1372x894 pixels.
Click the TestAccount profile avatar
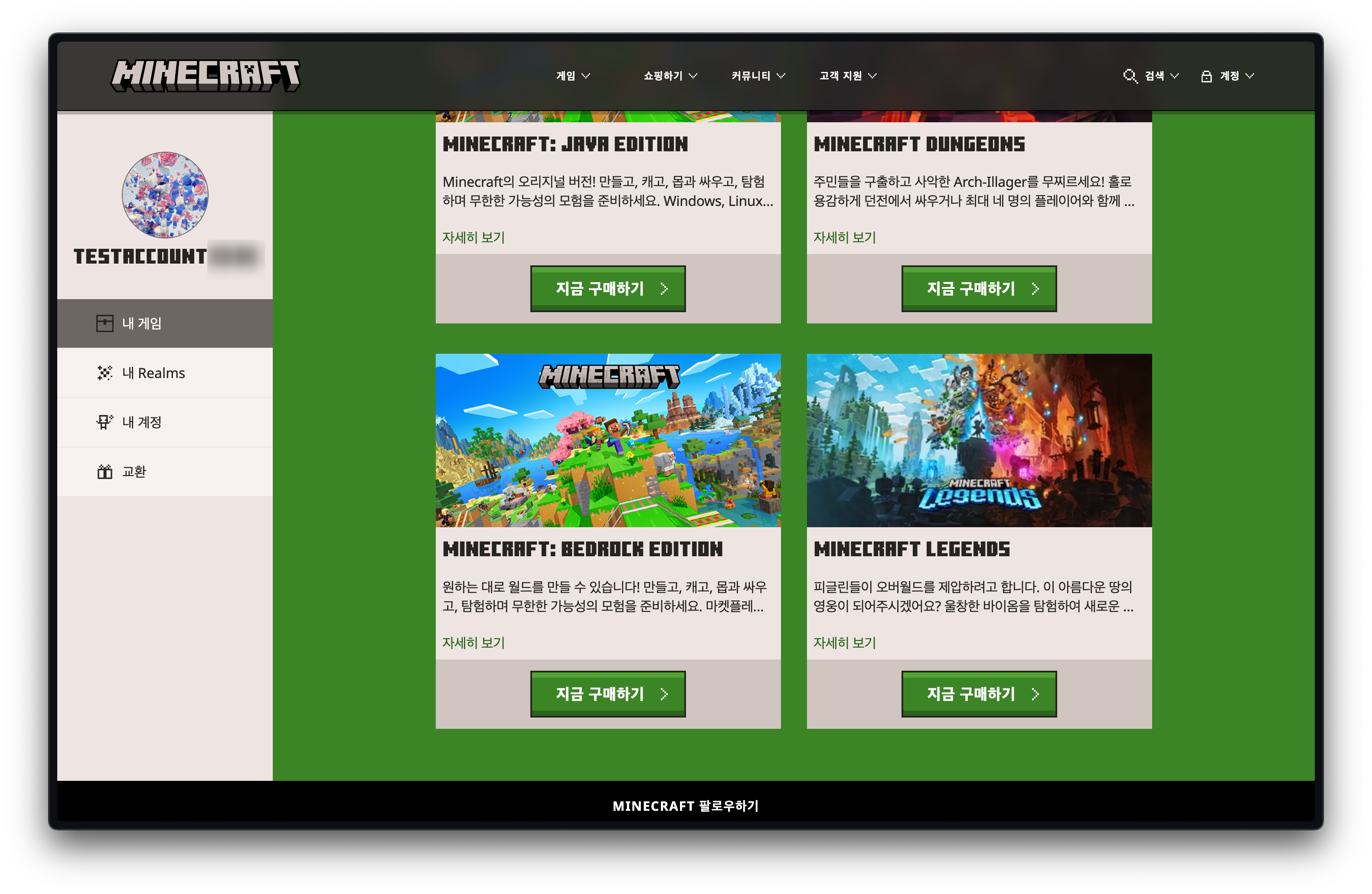click(x=165, y=195)
